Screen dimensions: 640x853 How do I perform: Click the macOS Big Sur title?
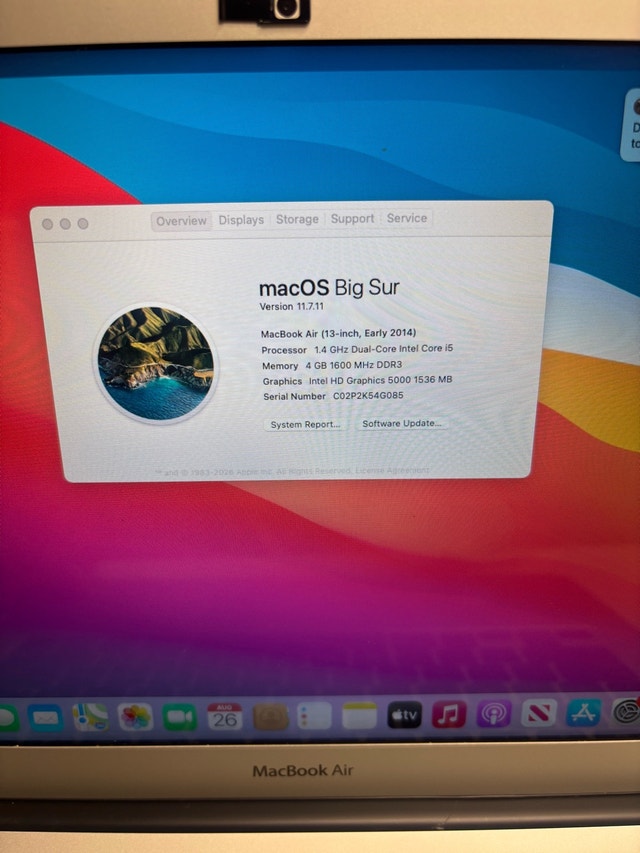tap(329, 288)
